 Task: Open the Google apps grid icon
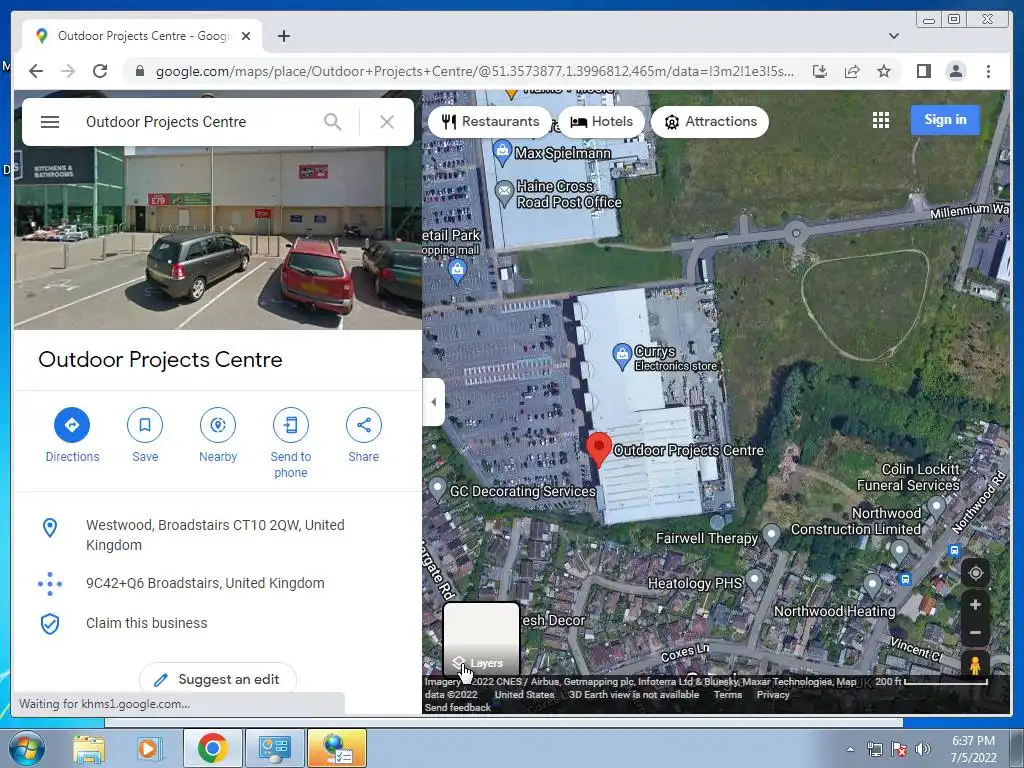[x=881, y=120]
